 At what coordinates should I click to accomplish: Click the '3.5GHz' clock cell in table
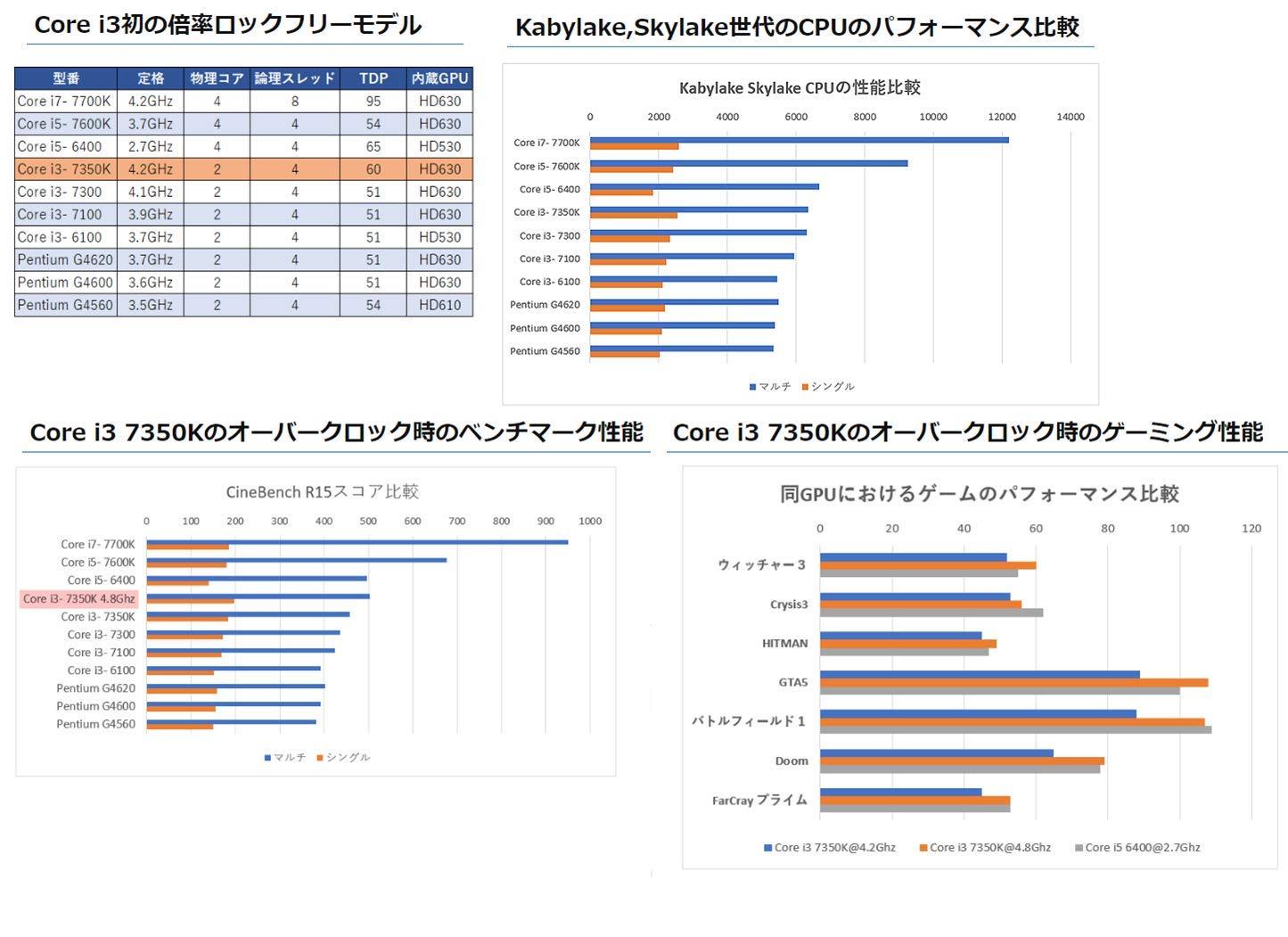coord(151,305)
